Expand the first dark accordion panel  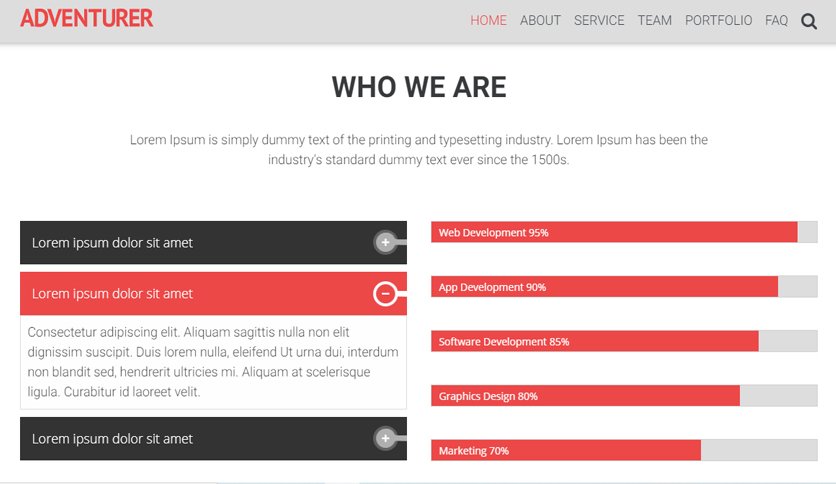pyautogui.click(x=213, y=243)
